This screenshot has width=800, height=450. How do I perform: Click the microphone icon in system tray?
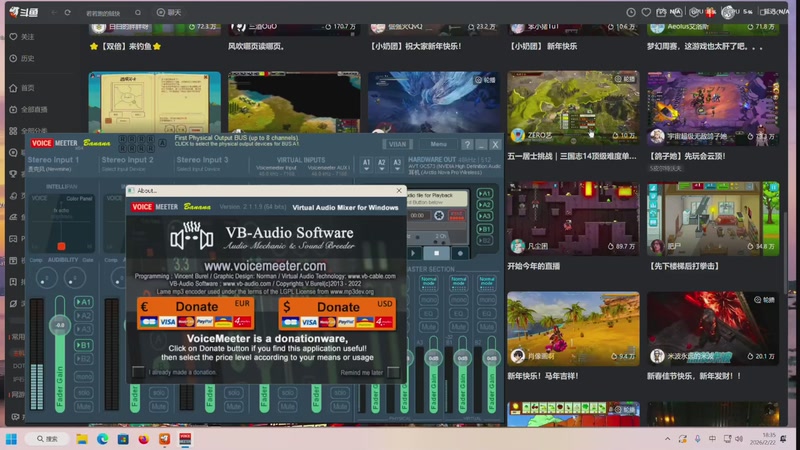[697, 439]
